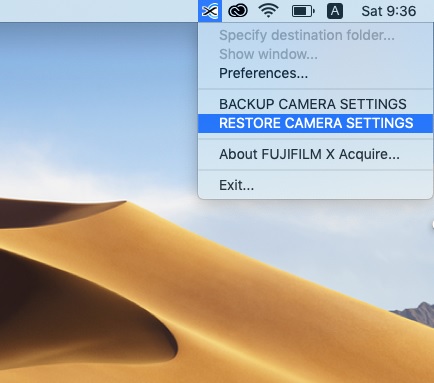Open the Wi-Fi status menu
434x383 pixels.
click(269, 11)
